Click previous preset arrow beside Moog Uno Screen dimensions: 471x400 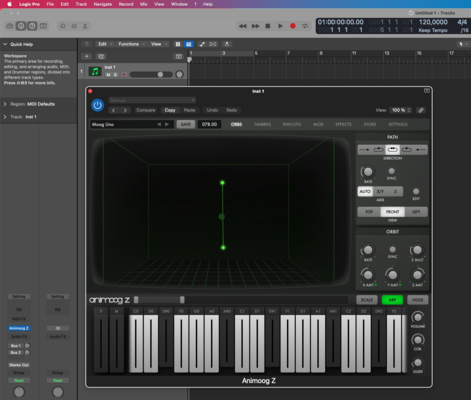pyautogui.click(x=159, y=124)
